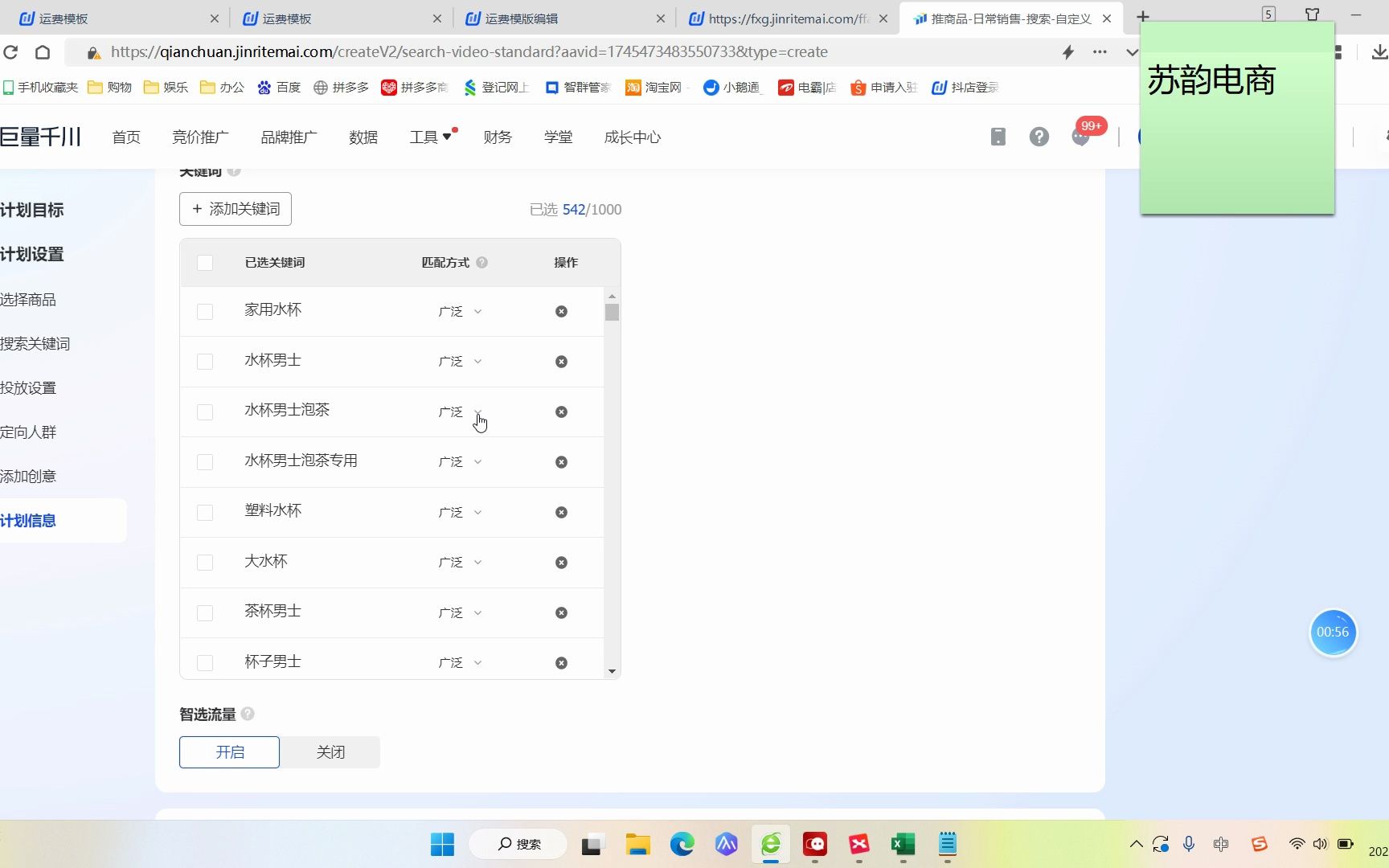Go to 首页 in the top navigation
The height and width of the screenshot is (868, 1389).
126,137
